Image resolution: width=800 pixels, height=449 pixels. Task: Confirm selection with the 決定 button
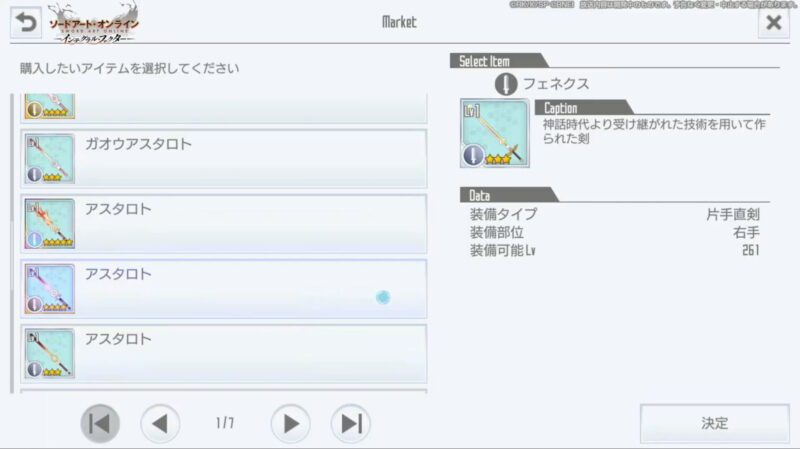(x=714, y=423)
